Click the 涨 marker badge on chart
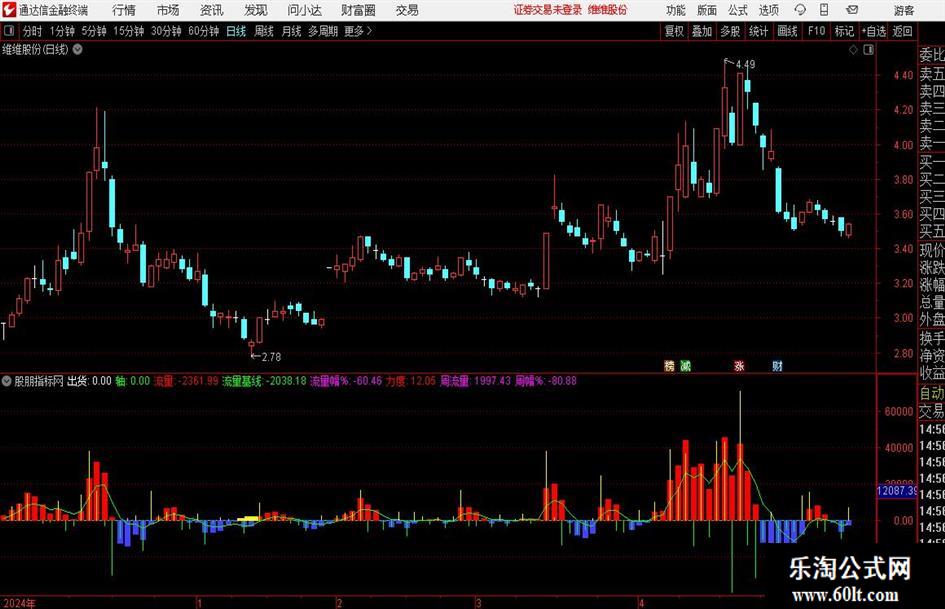Screen dimensions: 945x609 click(x=739, y=366)
